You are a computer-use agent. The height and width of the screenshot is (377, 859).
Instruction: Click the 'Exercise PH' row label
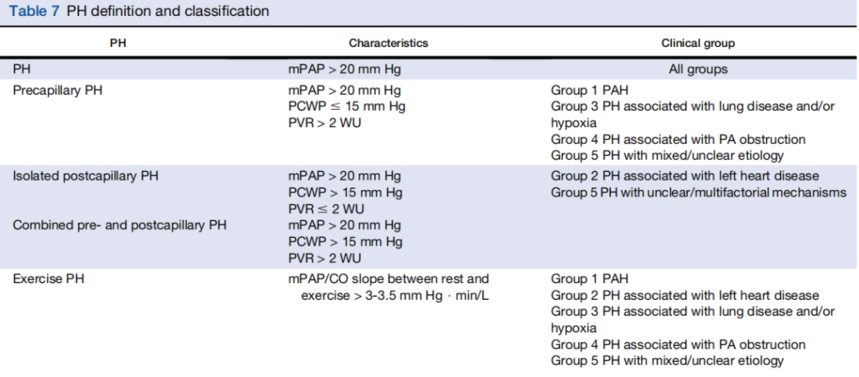(x=48, y=279)
